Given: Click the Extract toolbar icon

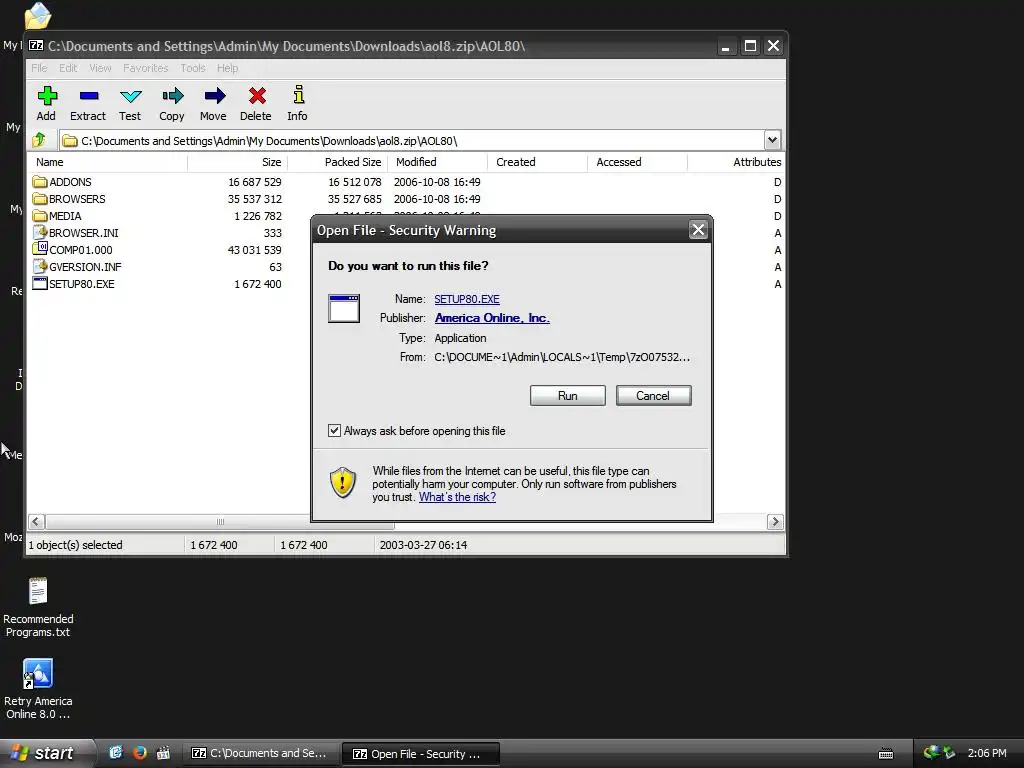Looking at the screenshot, I should tap(89, 96).
